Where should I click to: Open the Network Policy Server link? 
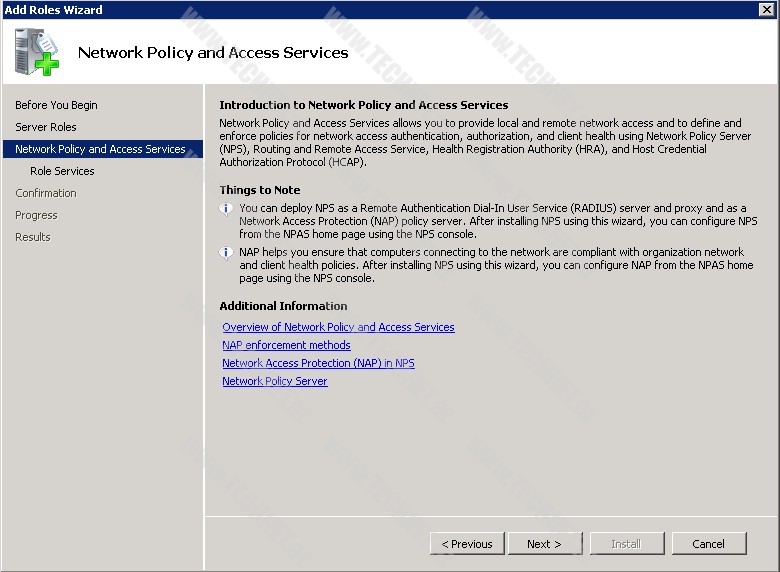pyautogui.click(x=275, y=381)
